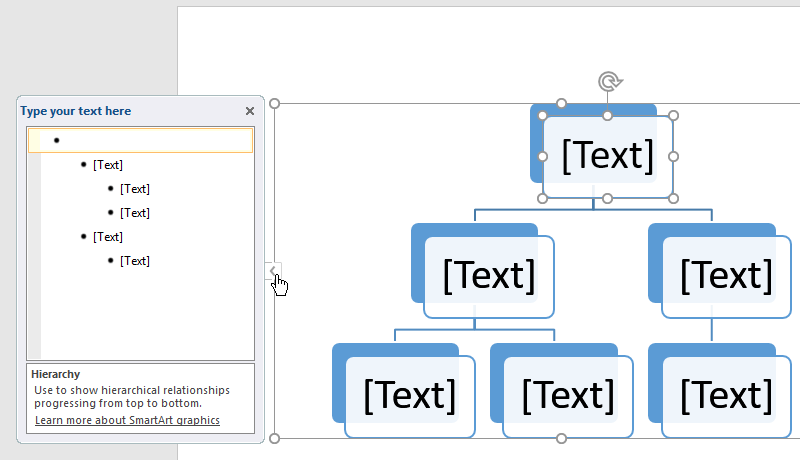The width and height of the screenshot is (800, 460).
Task: Open 'Learn more about SmartArt graphics' link
Action: (127, 420)
